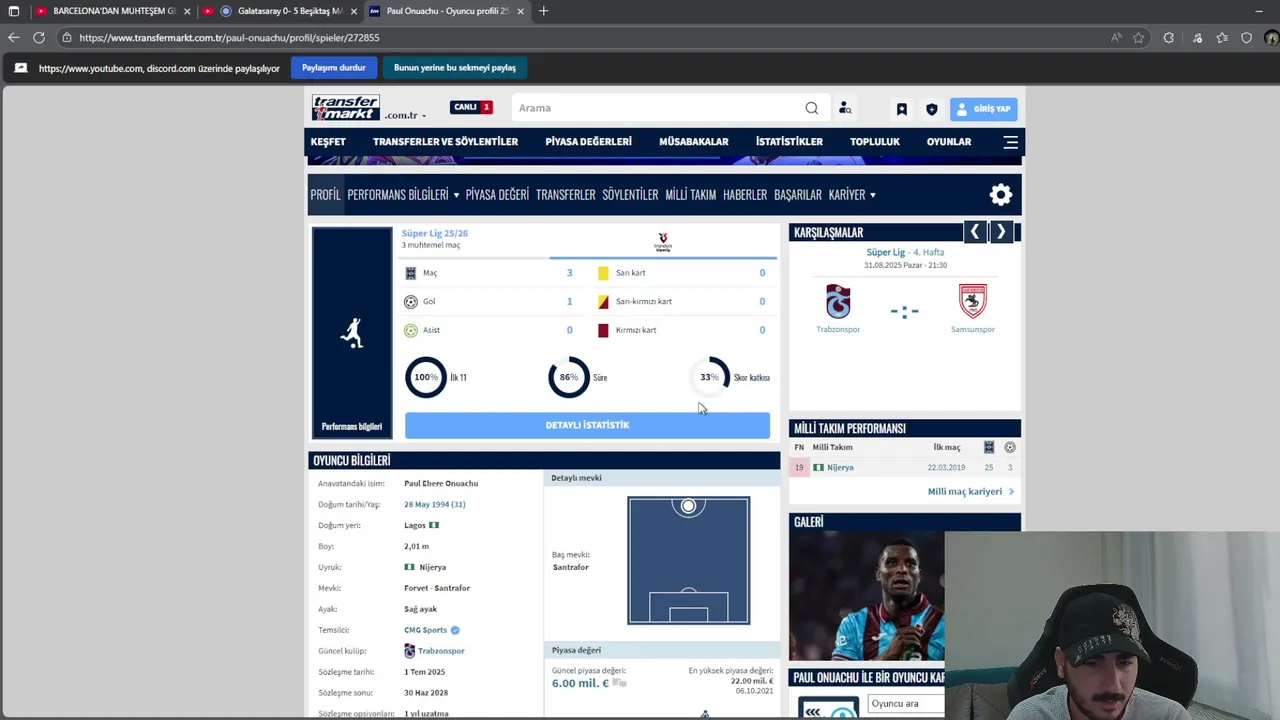Screen dimensions: 1280x720
Task: Open a new browser tab
Action: point(543,11)
